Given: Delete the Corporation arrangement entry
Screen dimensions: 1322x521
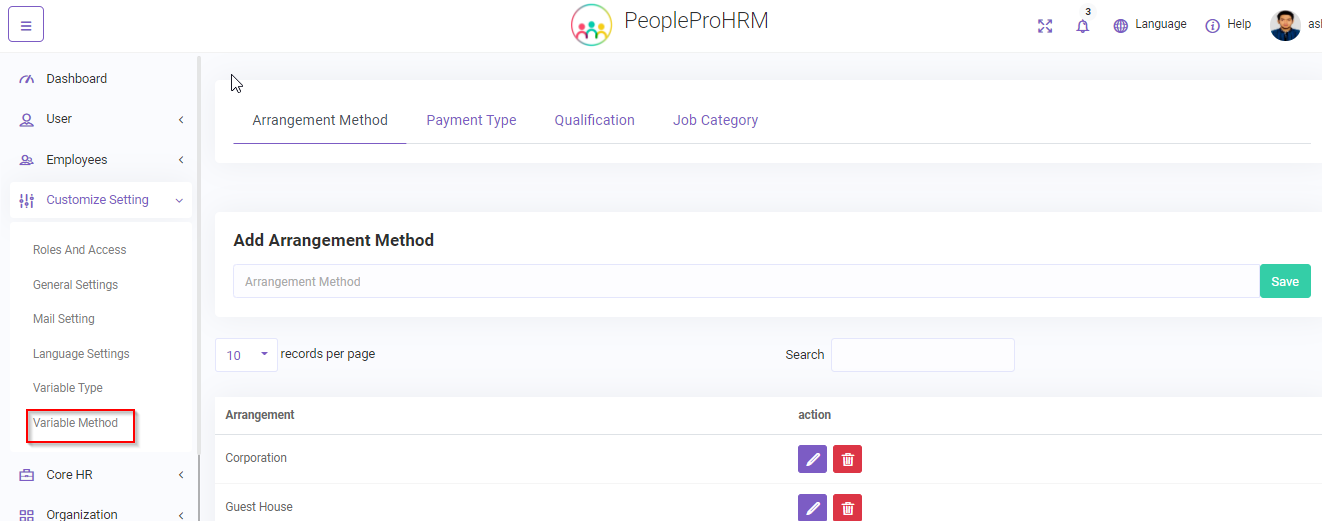Looking at the screenshot, I should click(847, 459).
